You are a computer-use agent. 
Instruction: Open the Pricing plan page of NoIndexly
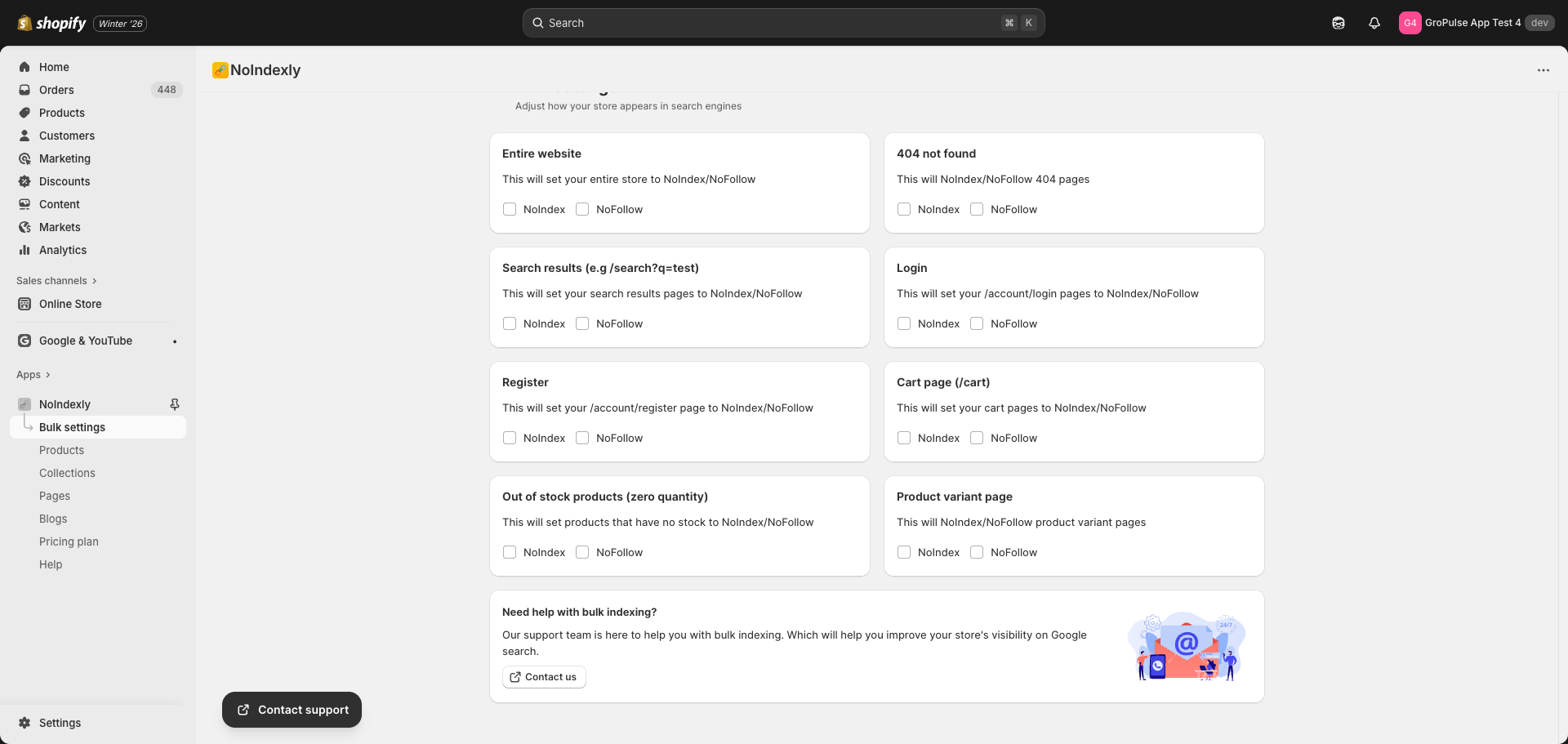click(x=69, y=541)
